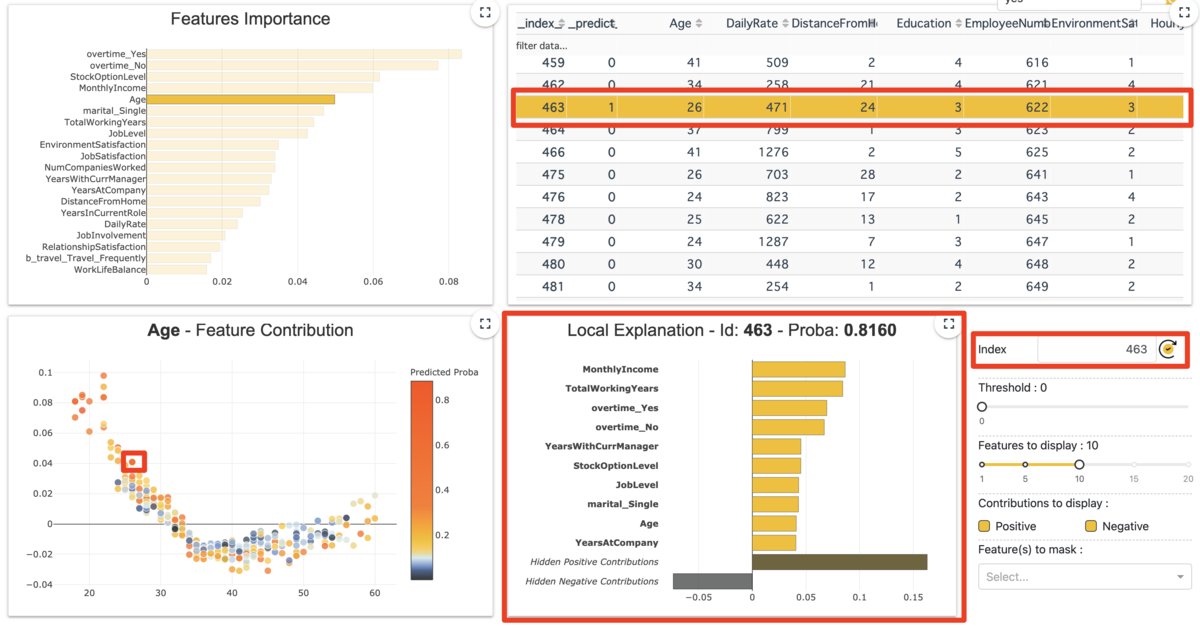
Task: Toggle the Negative contributions checkbox
Action: pos(1091,526)
